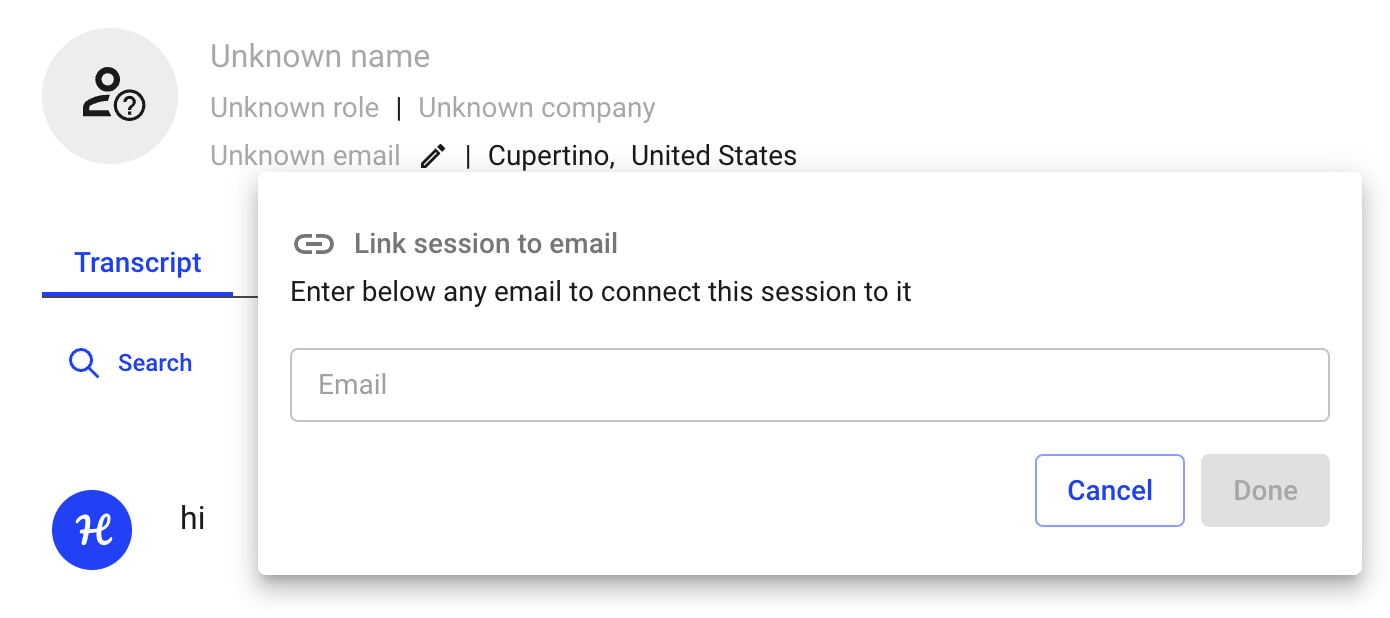Click the Unknown email label

305,156
